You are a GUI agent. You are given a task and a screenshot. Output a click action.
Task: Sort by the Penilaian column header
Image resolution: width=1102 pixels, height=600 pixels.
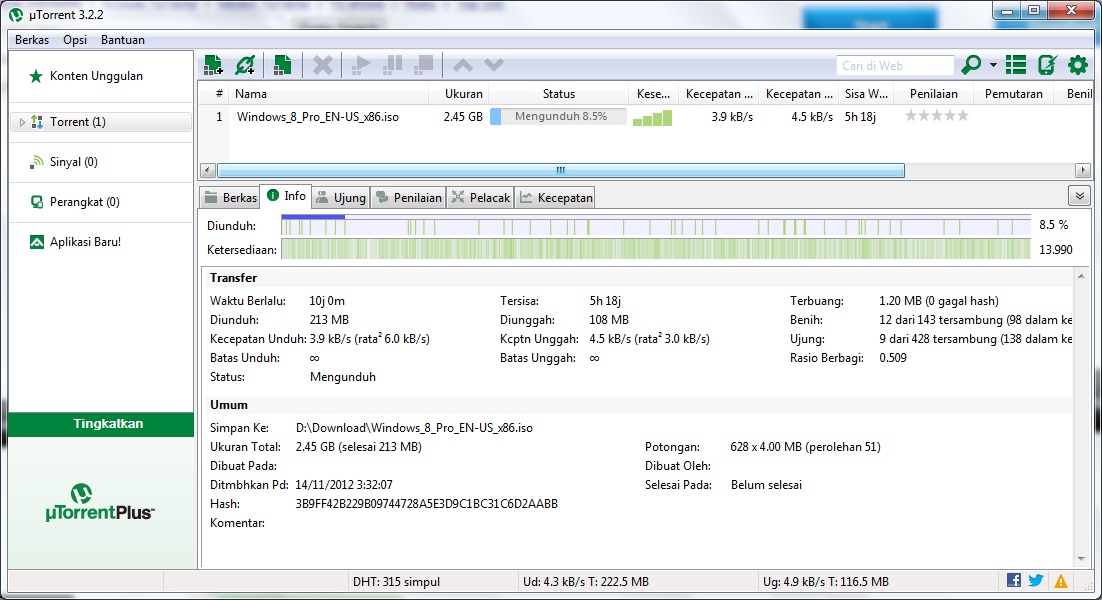click(x=933, y=94)
